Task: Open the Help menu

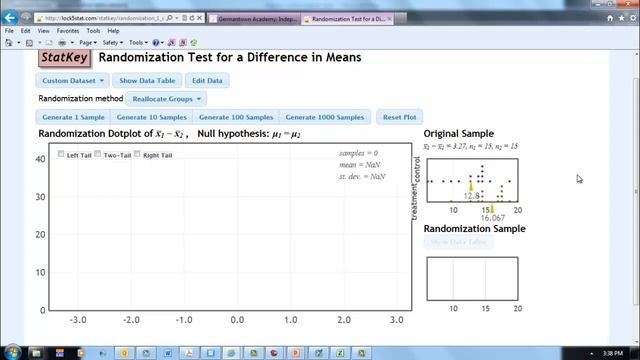Action: [113, 31]
